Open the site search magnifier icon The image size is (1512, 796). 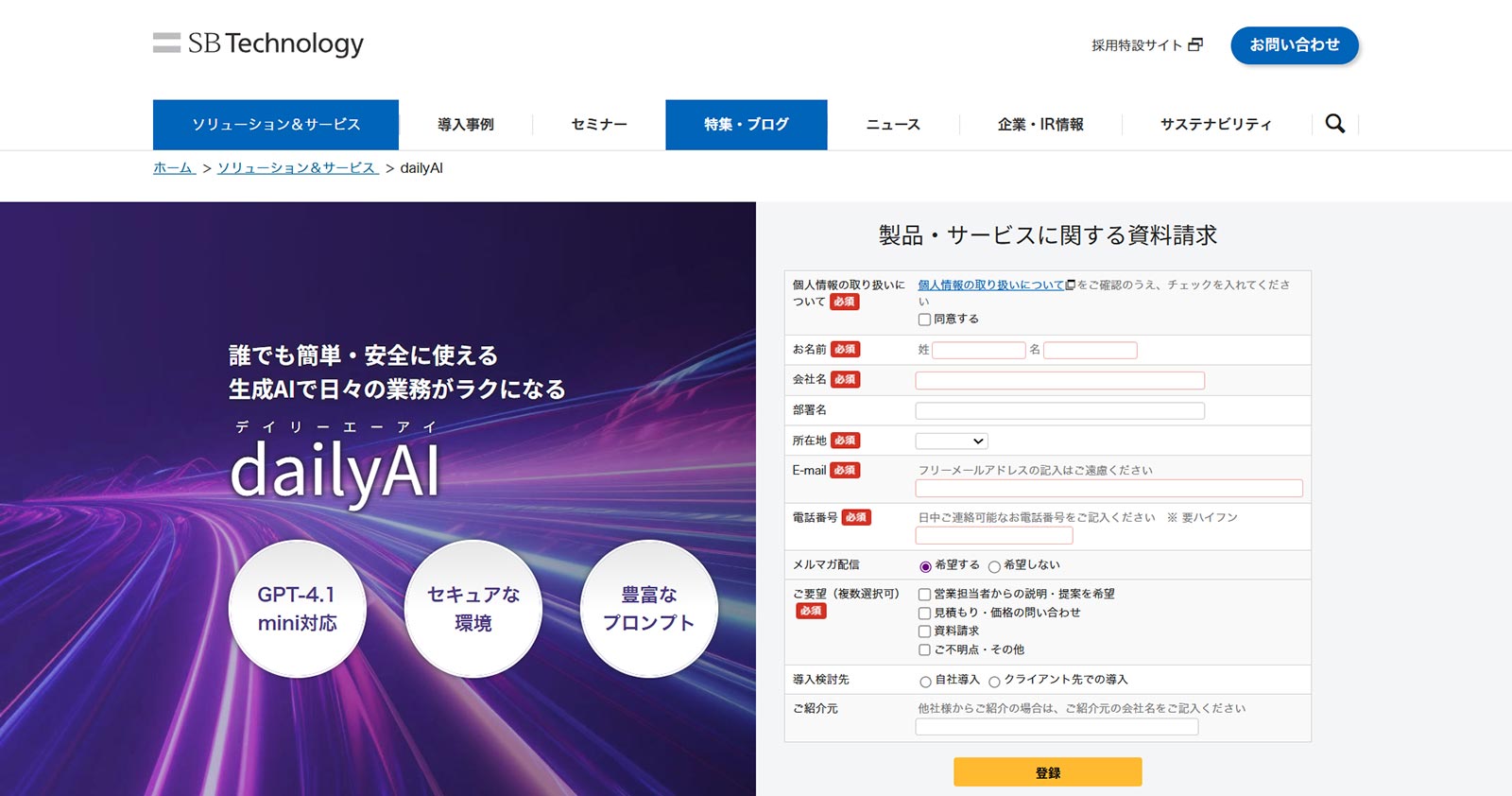click(1334, 124)
